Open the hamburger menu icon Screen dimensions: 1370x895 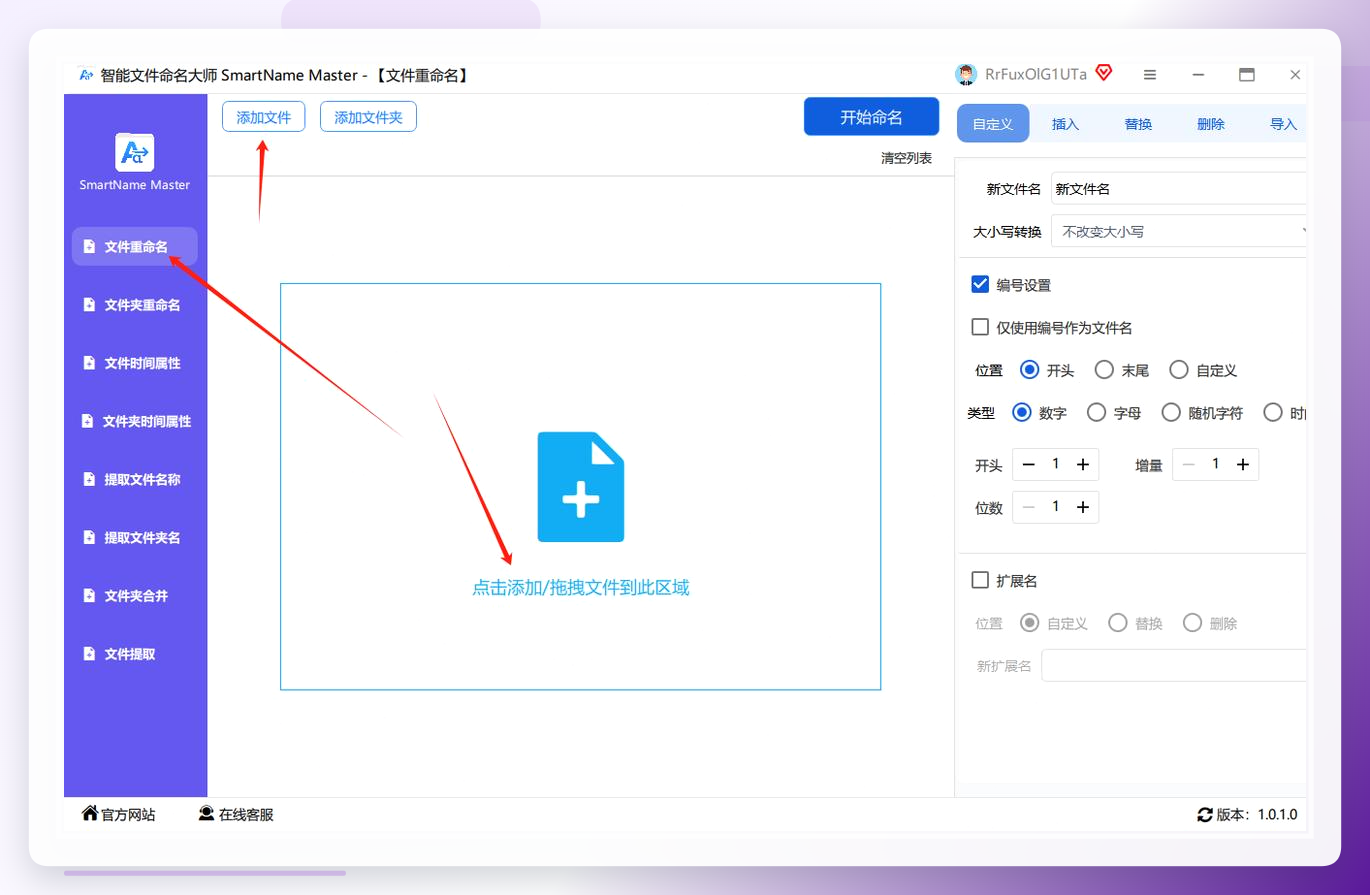[1150, 75]
